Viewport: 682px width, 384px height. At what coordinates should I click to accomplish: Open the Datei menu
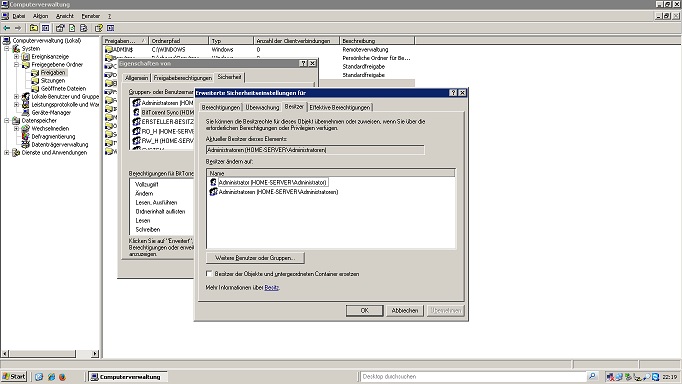point(19,16)
